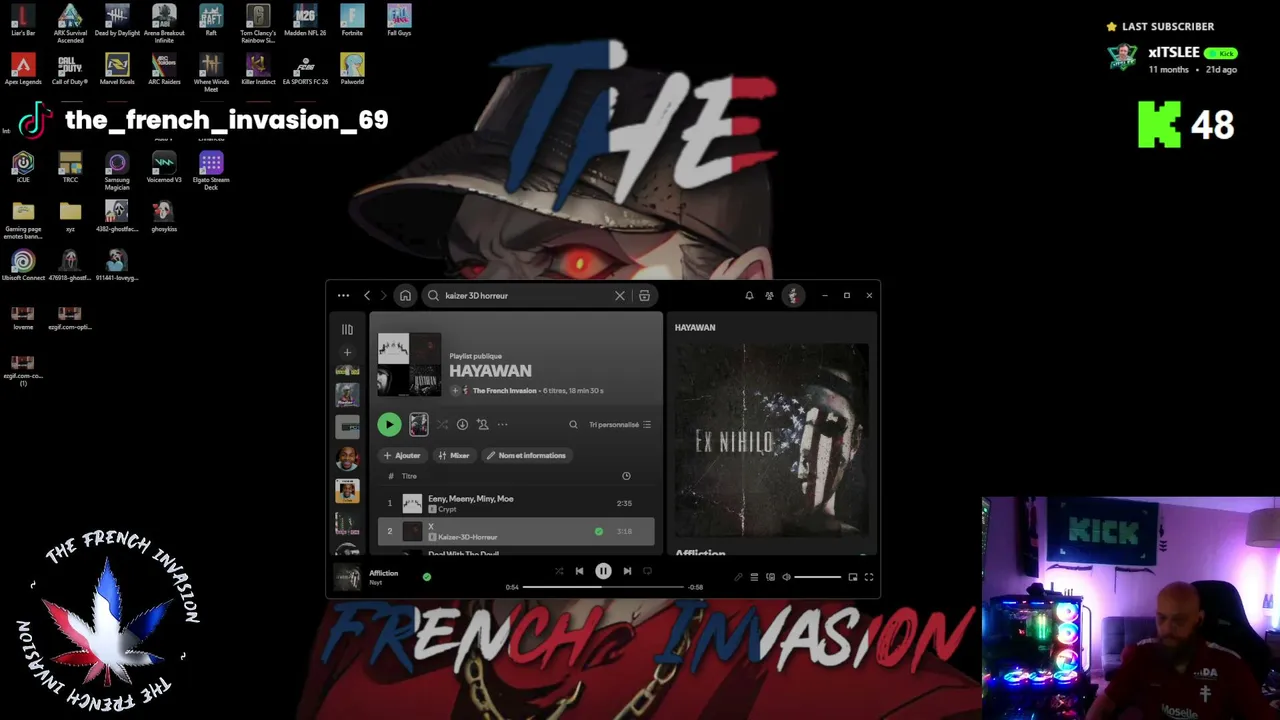Download the HAYAWAN playlist

462,425
